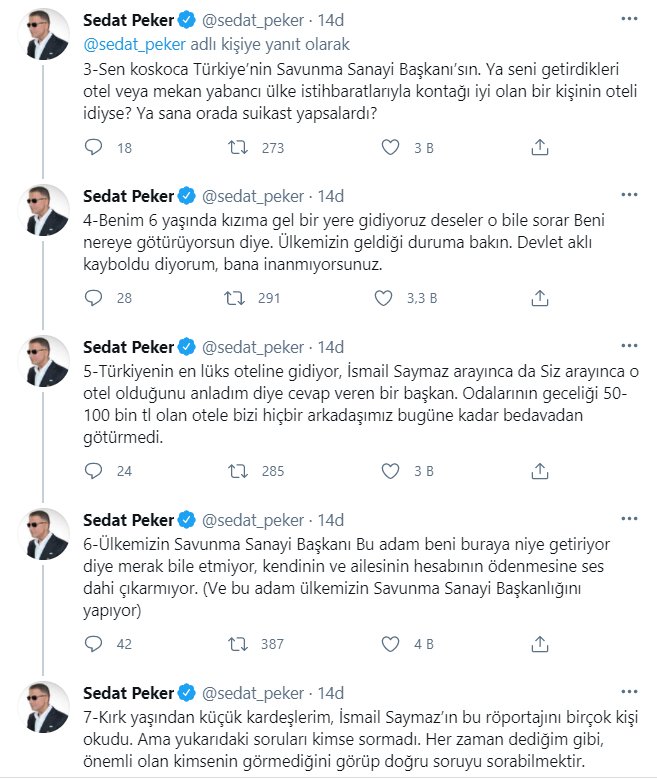Reply to the tweet starting '3-Sen koskoca'
The image size is (657, 779).
[x=93, y=148]
